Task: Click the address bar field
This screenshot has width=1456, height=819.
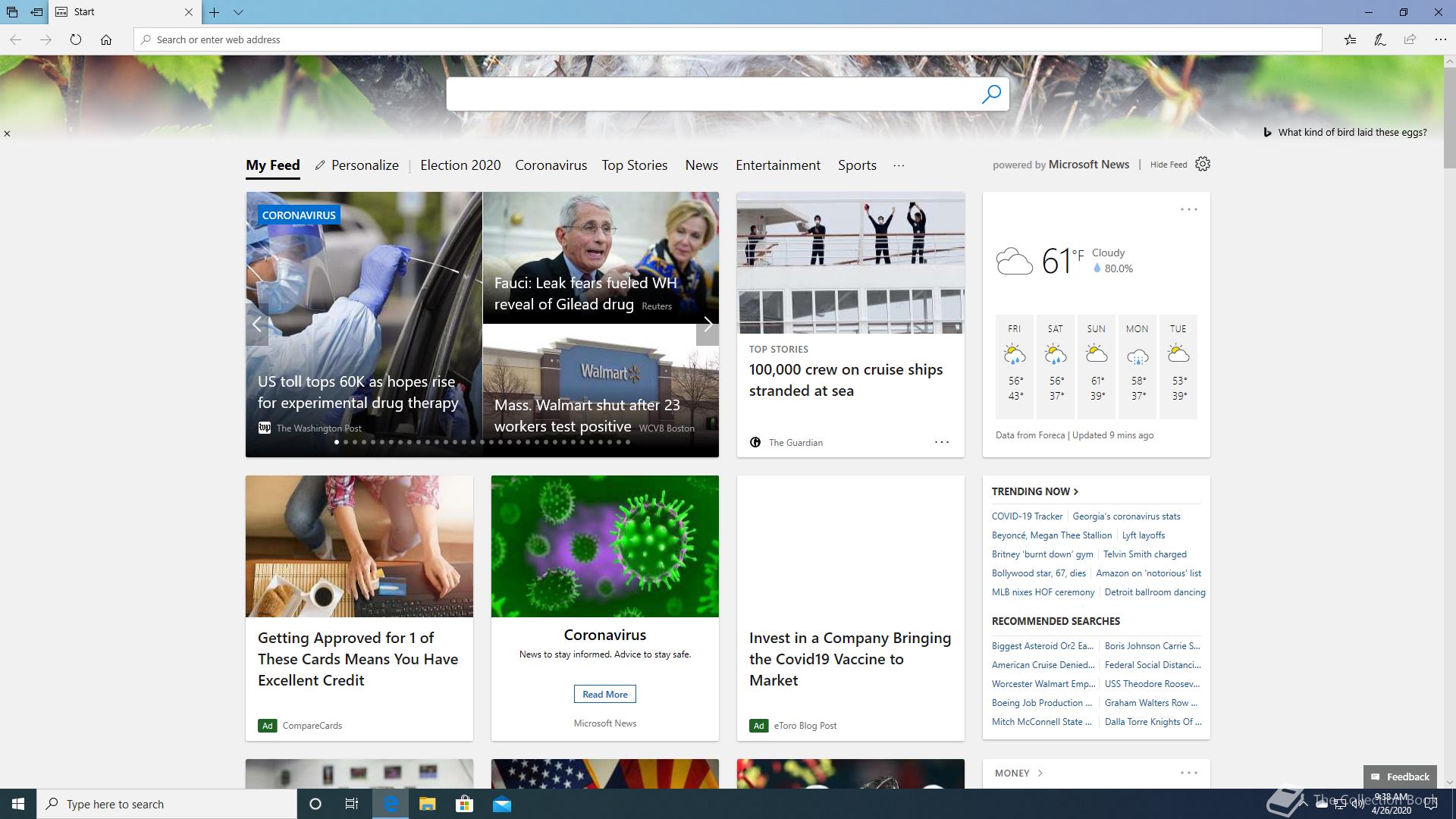Action: [x=728, y=39]
